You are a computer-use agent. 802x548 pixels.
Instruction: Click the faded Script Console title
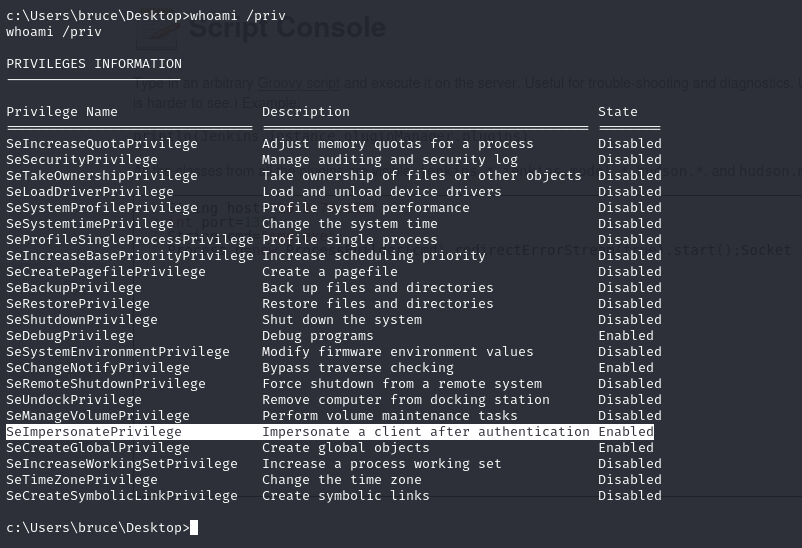pyautogui.click(x=287, y=27)
